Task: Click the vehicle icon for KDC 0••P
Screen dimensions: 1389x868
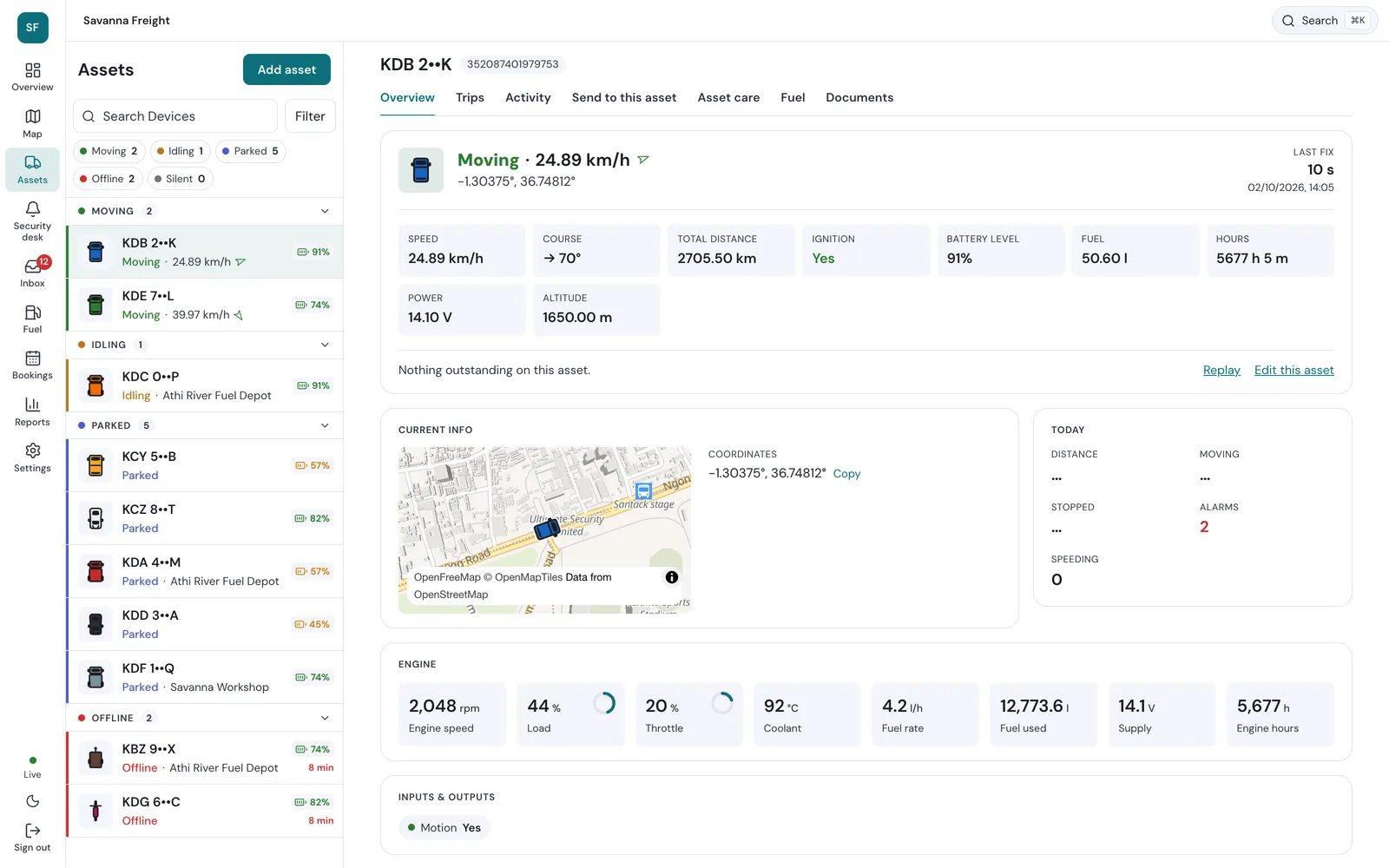Action: pyautogui.click(x=96, y=385)
